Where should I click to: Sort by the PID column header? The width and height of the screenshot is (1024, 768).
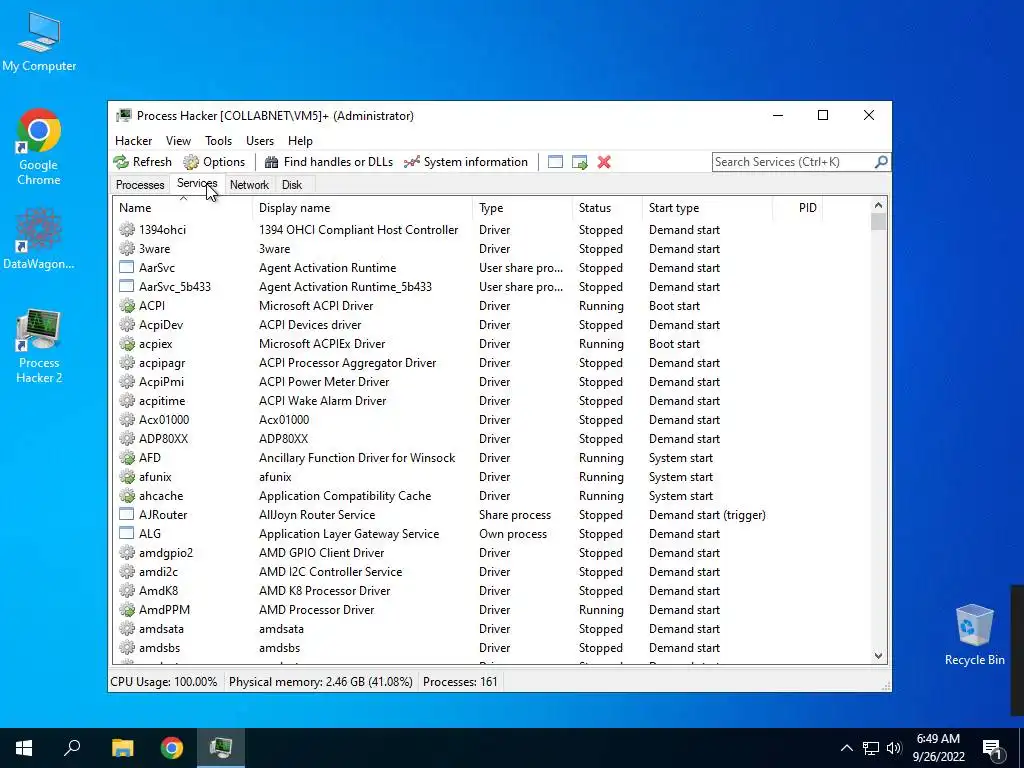tap(797, 208)
